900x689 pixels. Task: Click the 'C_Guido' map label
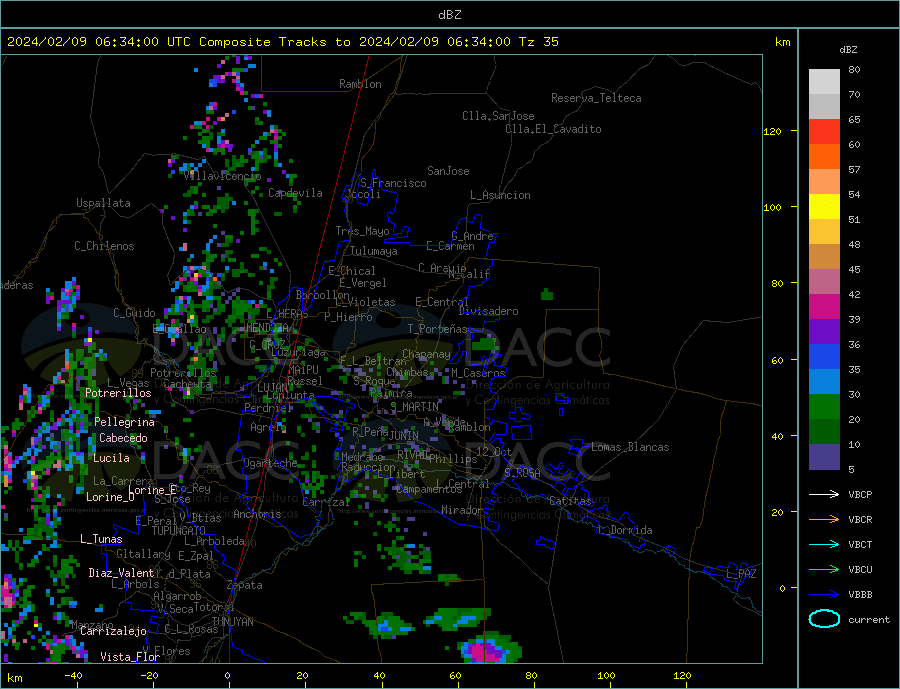tap(134, 313)
